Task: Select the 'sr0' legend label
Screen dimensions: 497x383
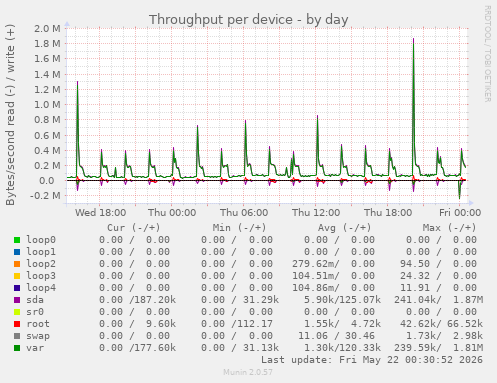Action: click(x=35, y=312)
